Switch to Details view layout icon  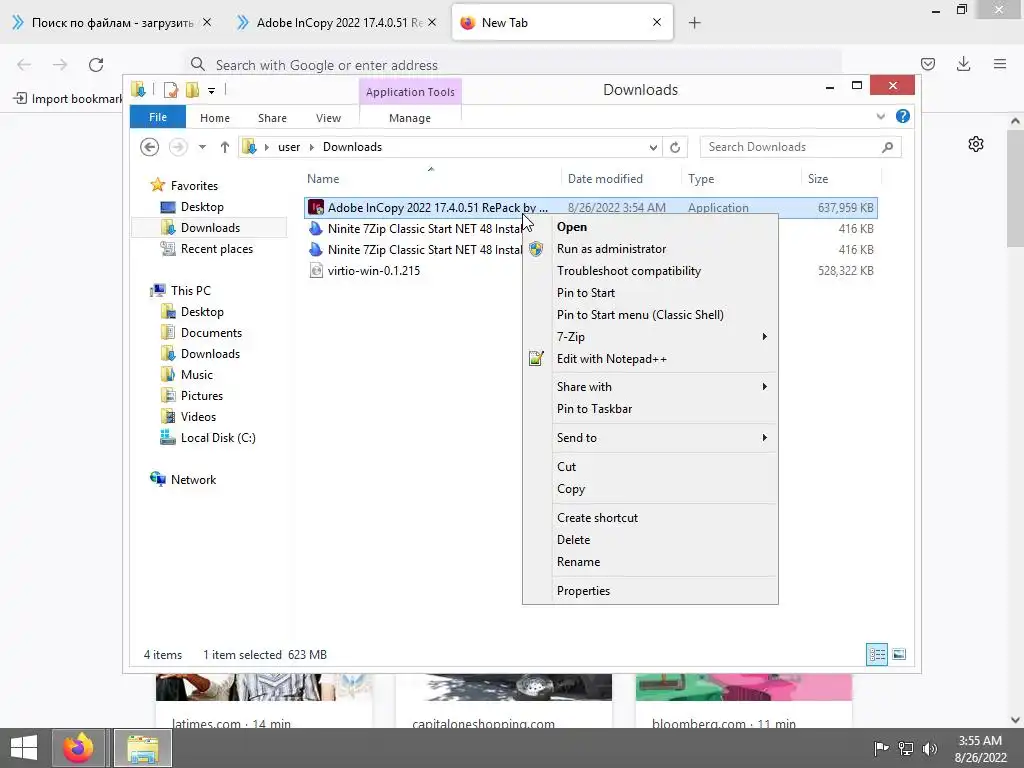(876, 654)
